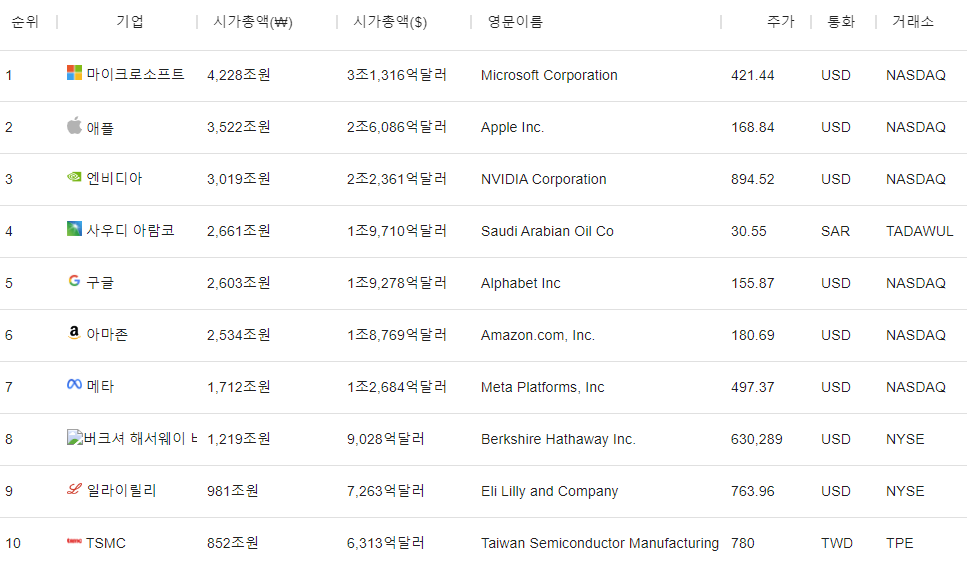Click the 30.55 stock price
Image resolution: width=967 pixels, height=561 pixels.
click(749, 231)
